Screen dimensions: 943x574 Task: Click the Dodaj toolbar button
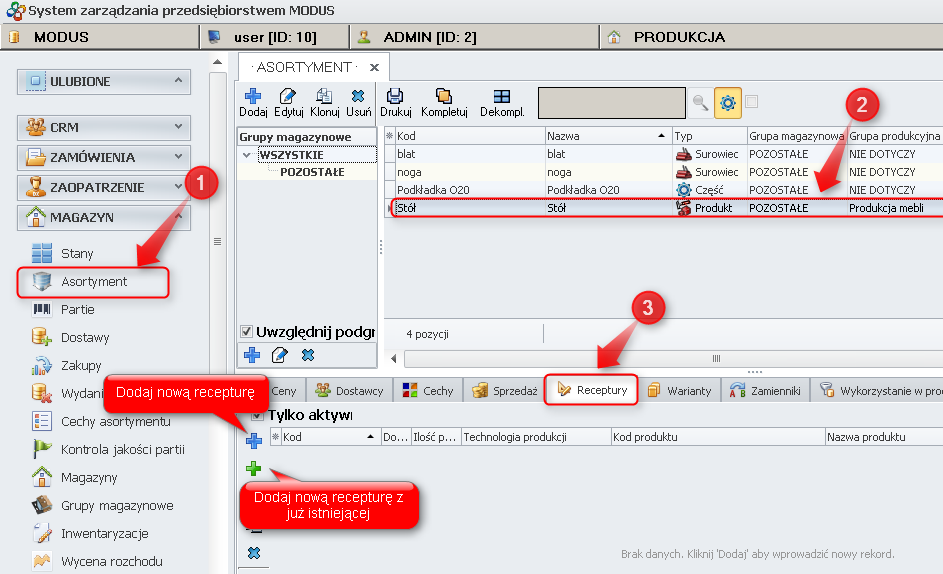tap(253, 102)
